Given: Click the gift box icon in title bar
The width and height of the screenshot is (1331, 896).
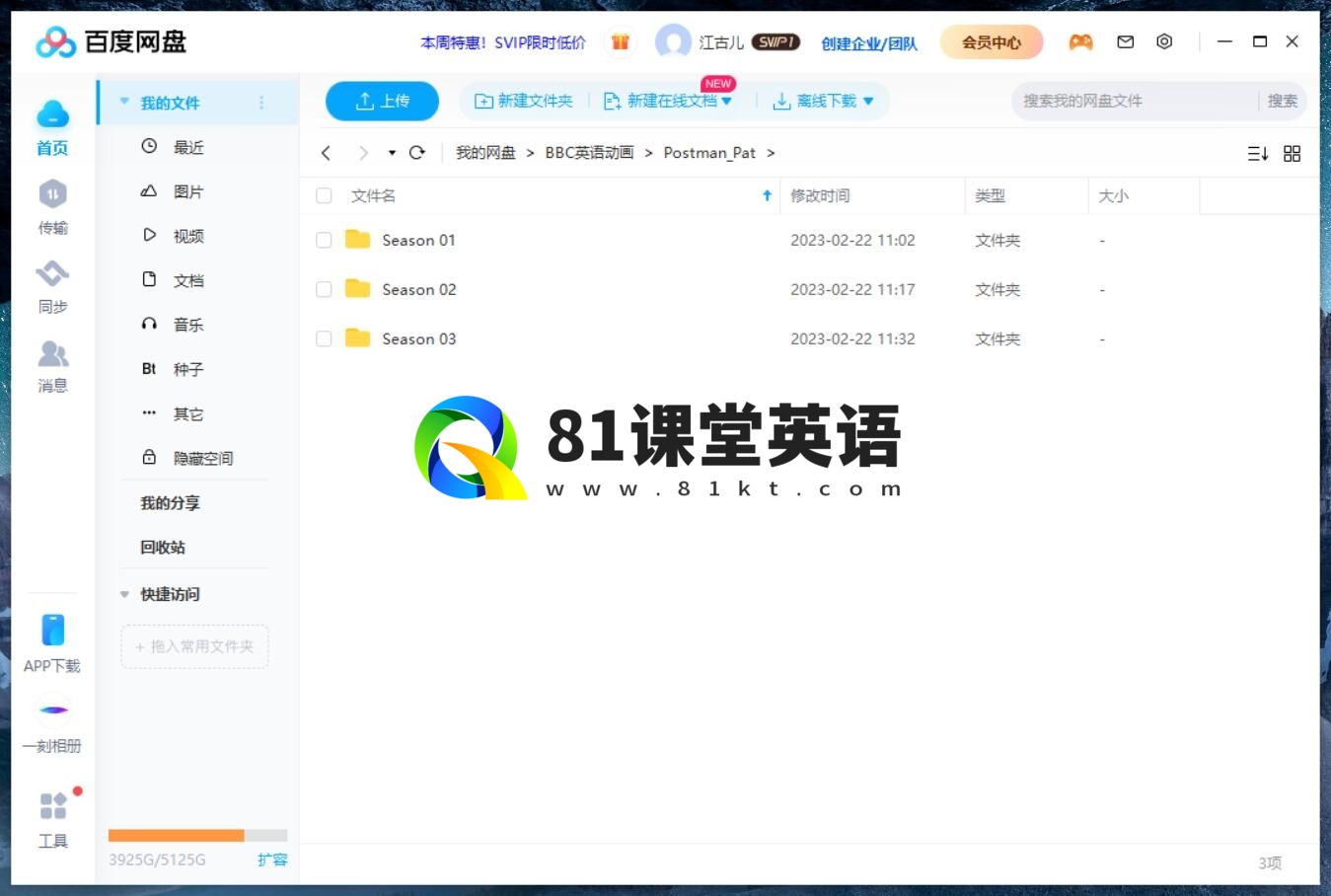Looking at the screenshot, I should coord(620,41).
